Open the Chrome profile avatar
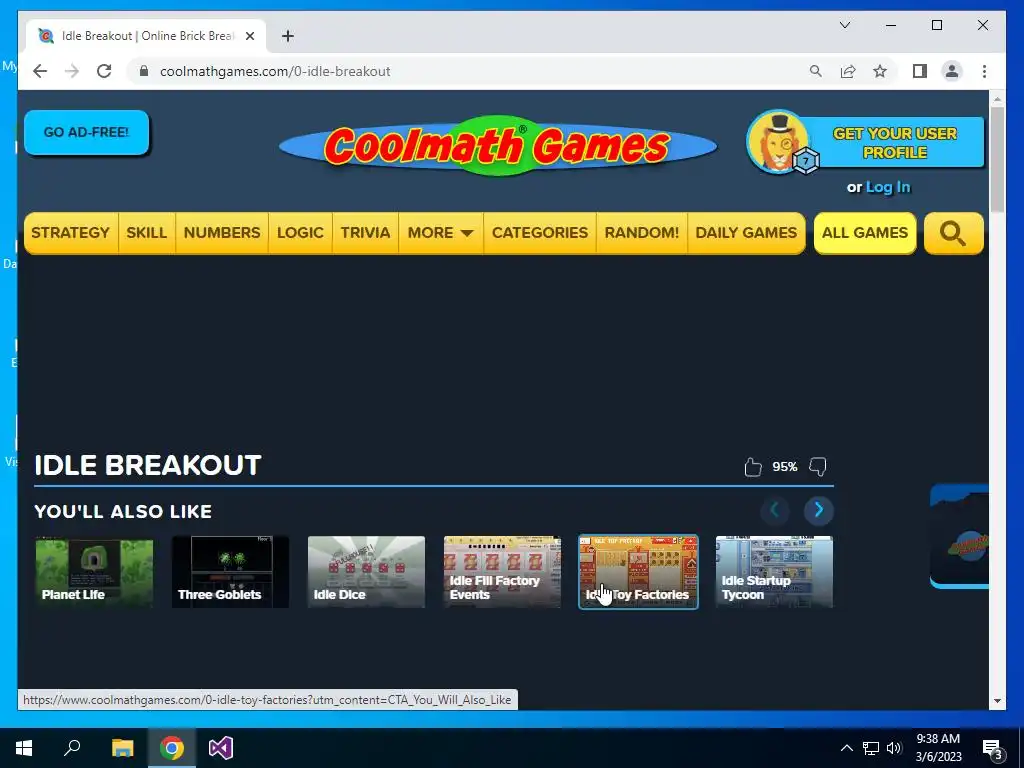Screen dimensions: 1024x768 tap(952, 71)
